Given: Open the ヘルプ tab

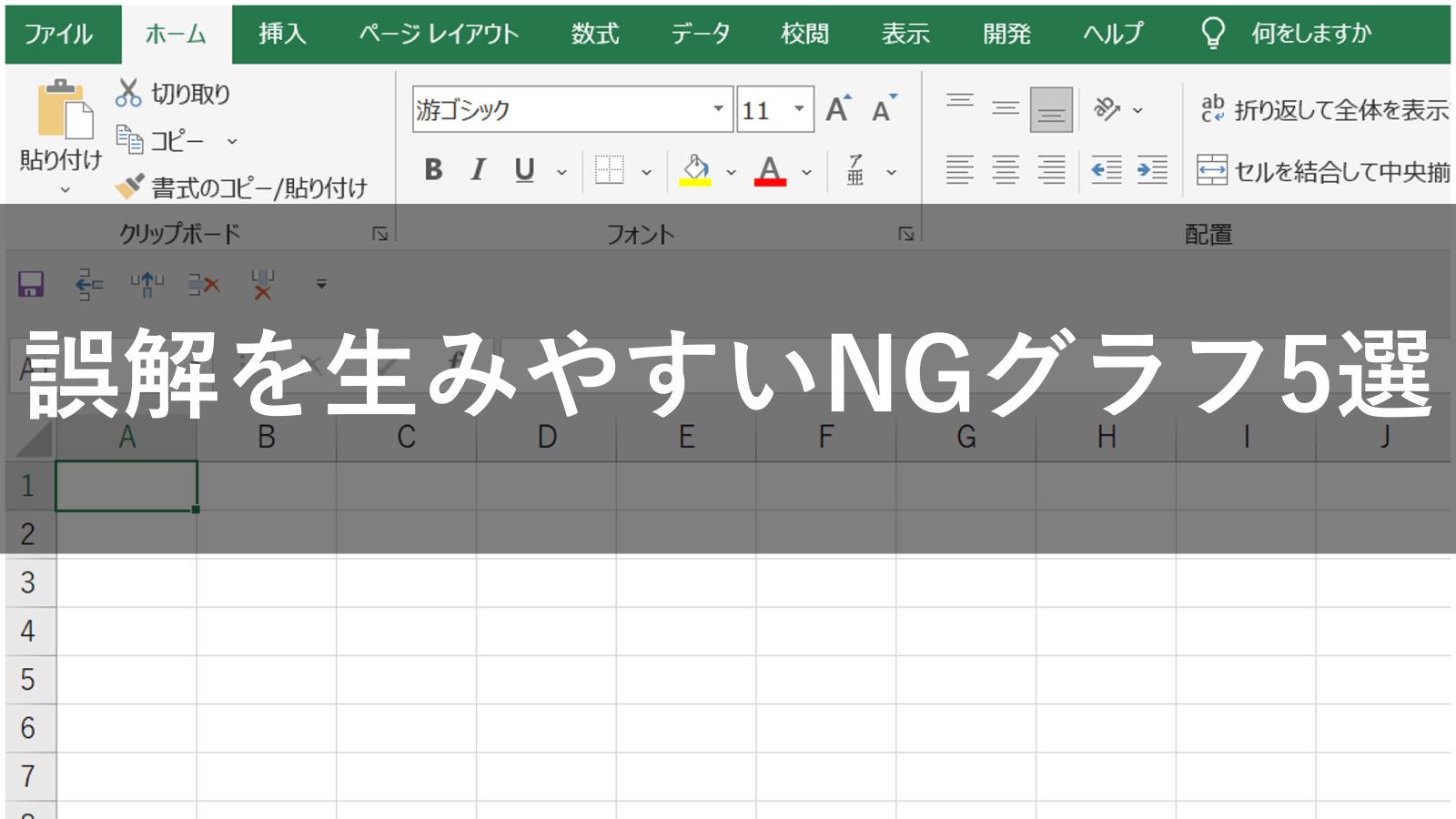Looking at the screenshot, I should click(1113, 34).
